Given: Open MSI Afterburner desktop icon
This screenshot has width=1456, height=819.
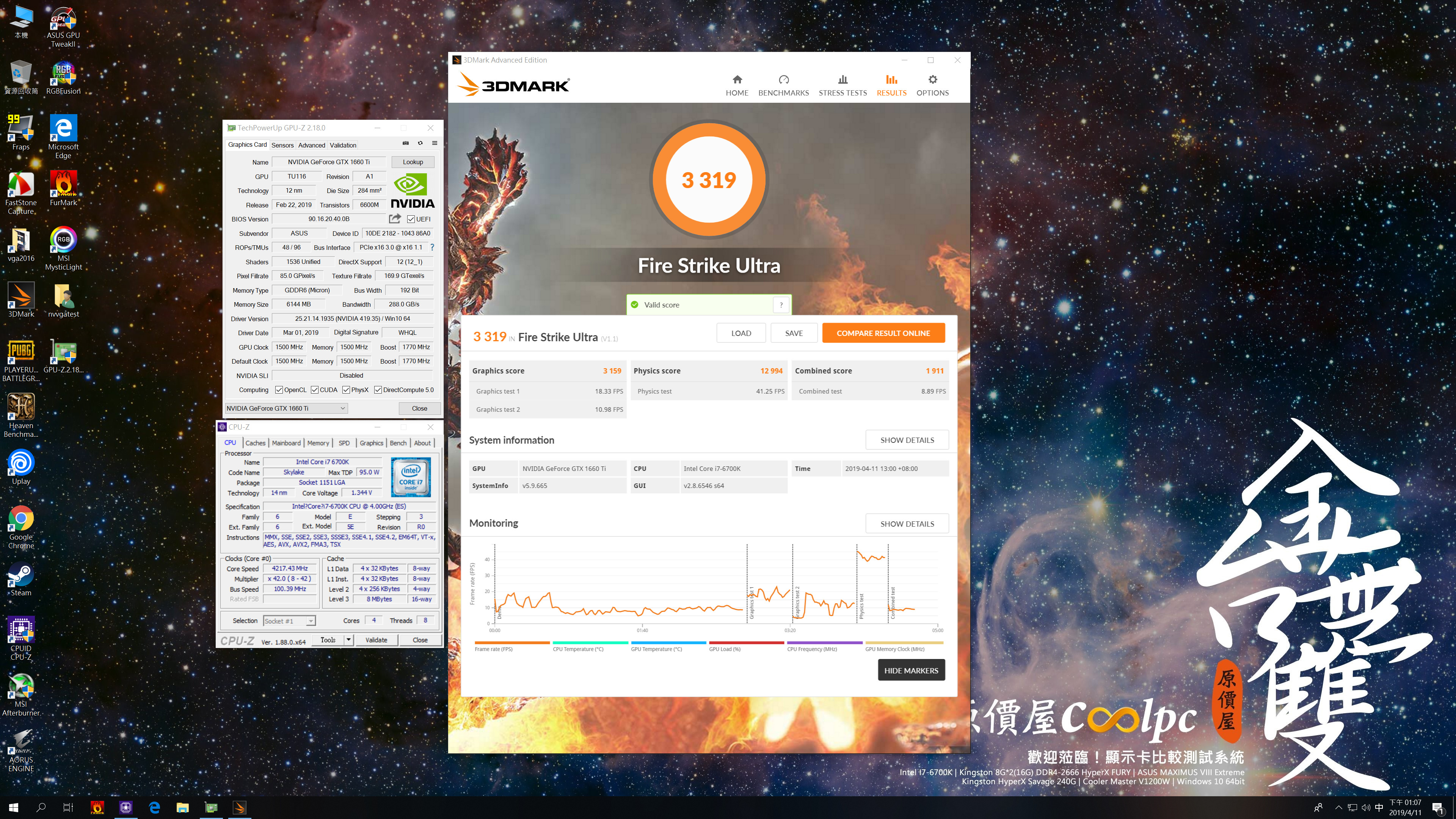Looking at the screenshot, I should pyautogui.click(x=21, y=695).
